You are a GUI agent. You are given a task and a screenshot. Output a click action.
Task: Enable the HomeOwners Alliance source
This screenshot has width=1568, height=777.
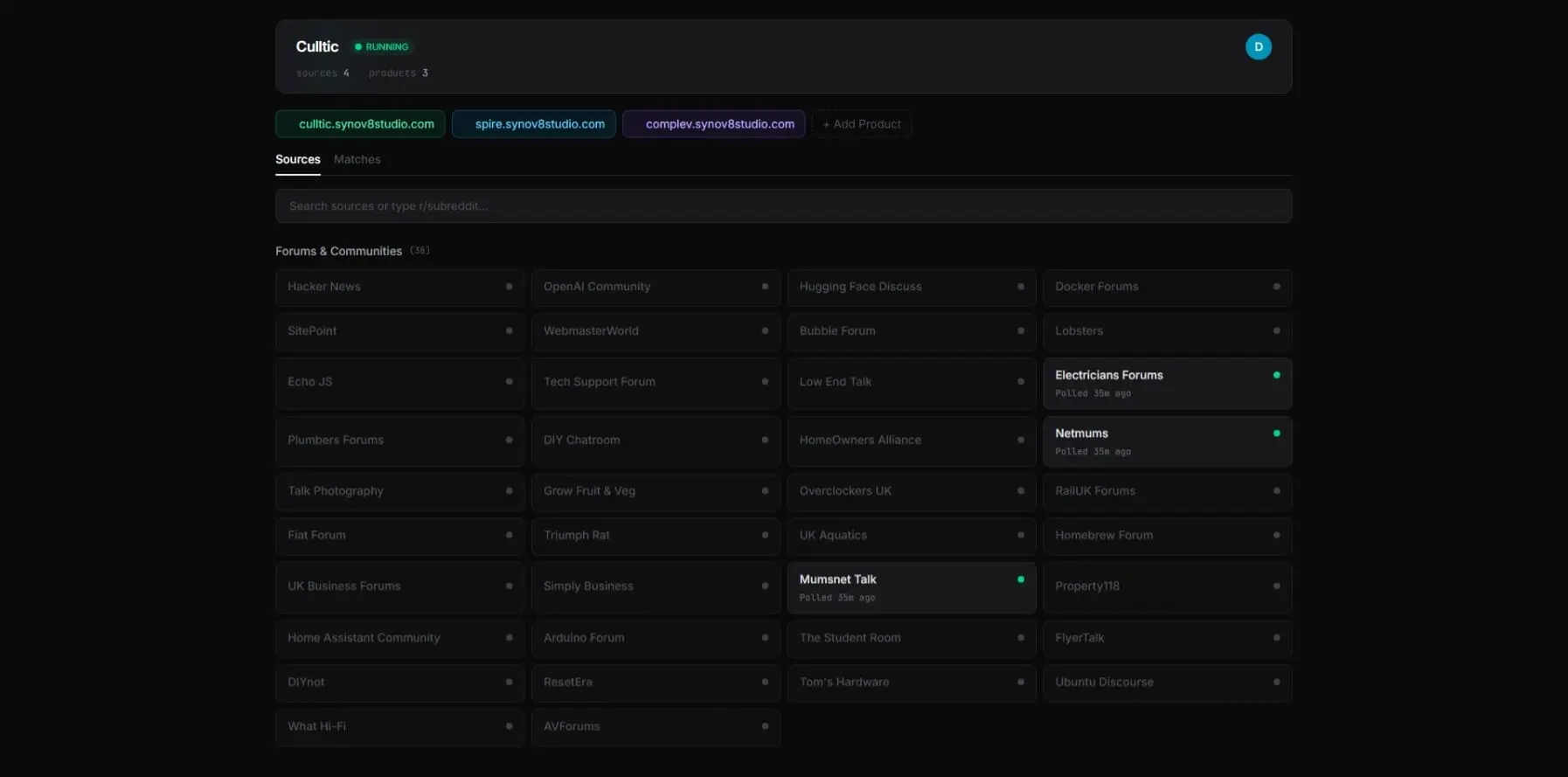click(x=912, y=441)
